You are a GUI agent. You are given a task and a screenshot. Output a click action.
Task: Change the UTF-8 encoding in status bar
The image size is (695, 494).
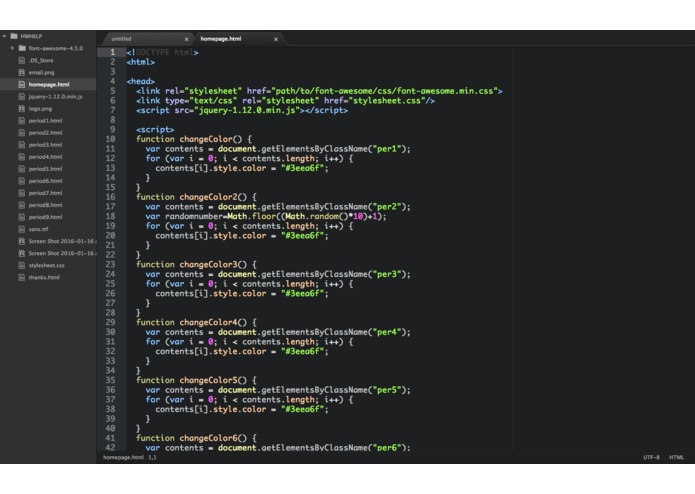[651, 457]
